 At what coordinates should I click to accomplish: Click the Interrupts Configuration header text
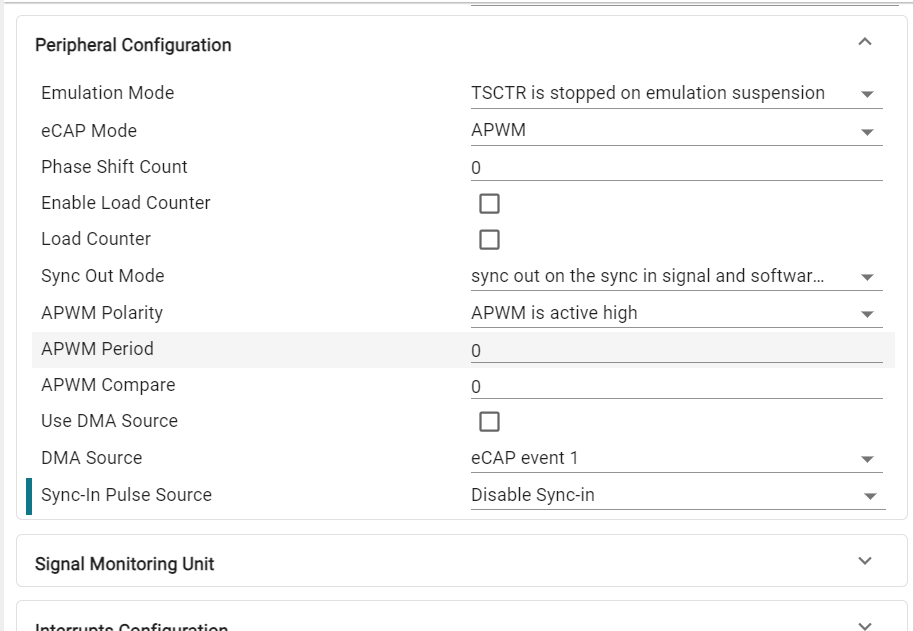(x=131, y=626)
